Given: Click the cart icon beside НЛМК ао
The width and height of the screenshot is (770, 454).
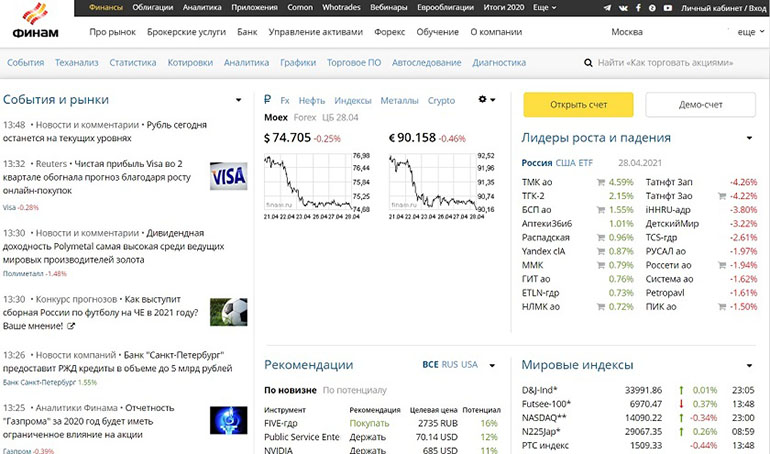Looking at the screenshot, I should pos(601,307).
